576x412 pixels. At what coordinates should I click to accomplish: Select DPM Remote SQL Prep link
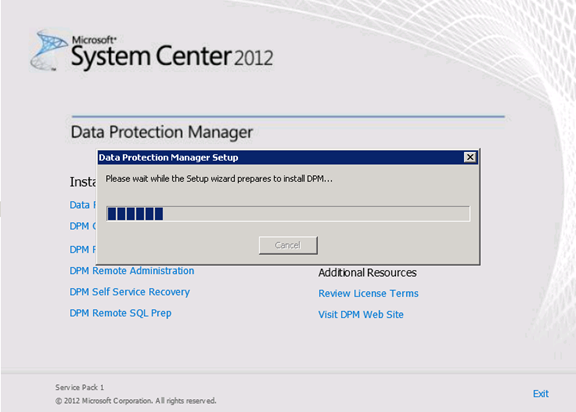click(x=120, y=313)
